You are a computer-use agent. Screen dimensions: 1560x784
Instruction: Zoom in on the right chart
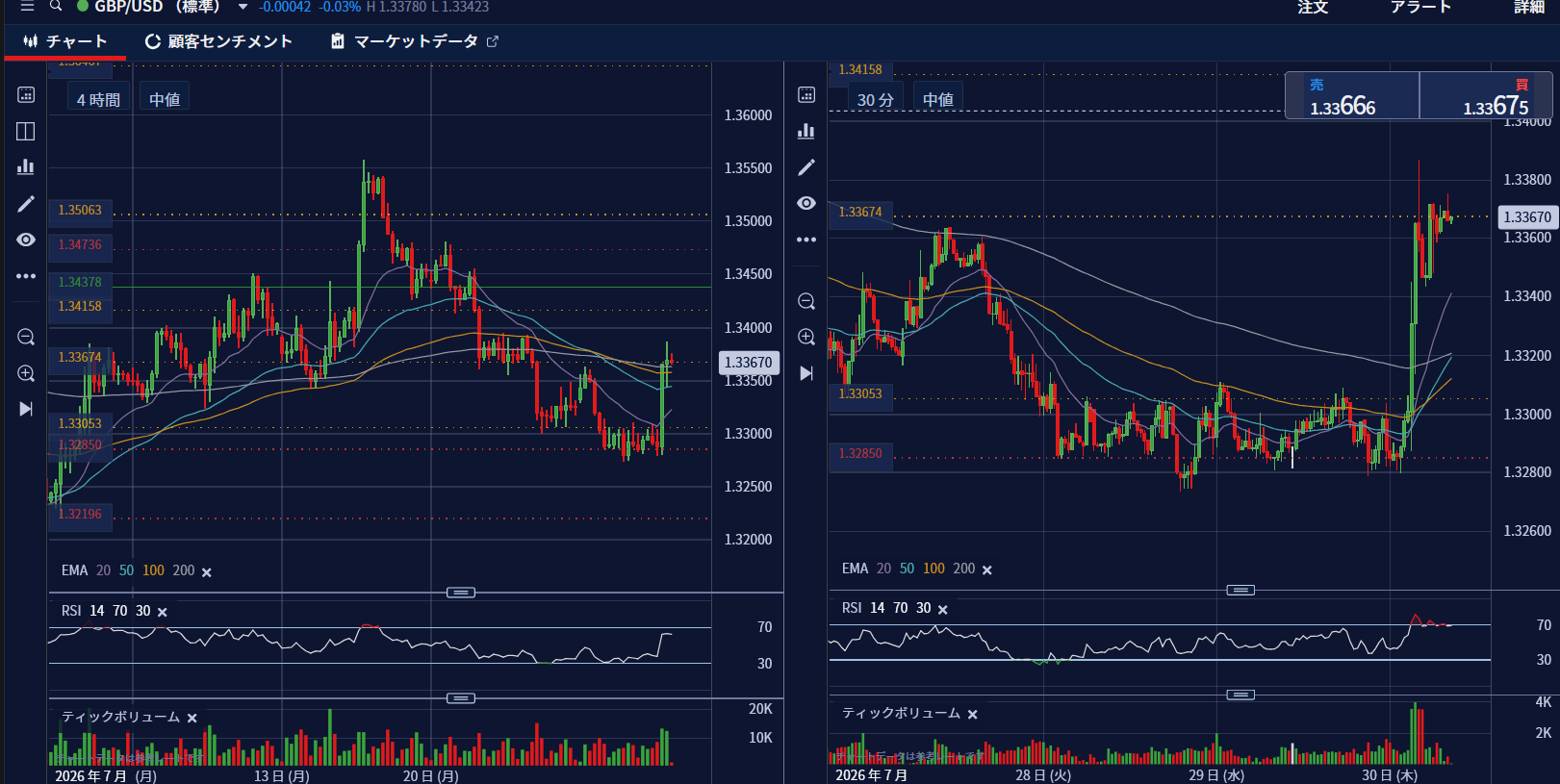coord(806,337)
